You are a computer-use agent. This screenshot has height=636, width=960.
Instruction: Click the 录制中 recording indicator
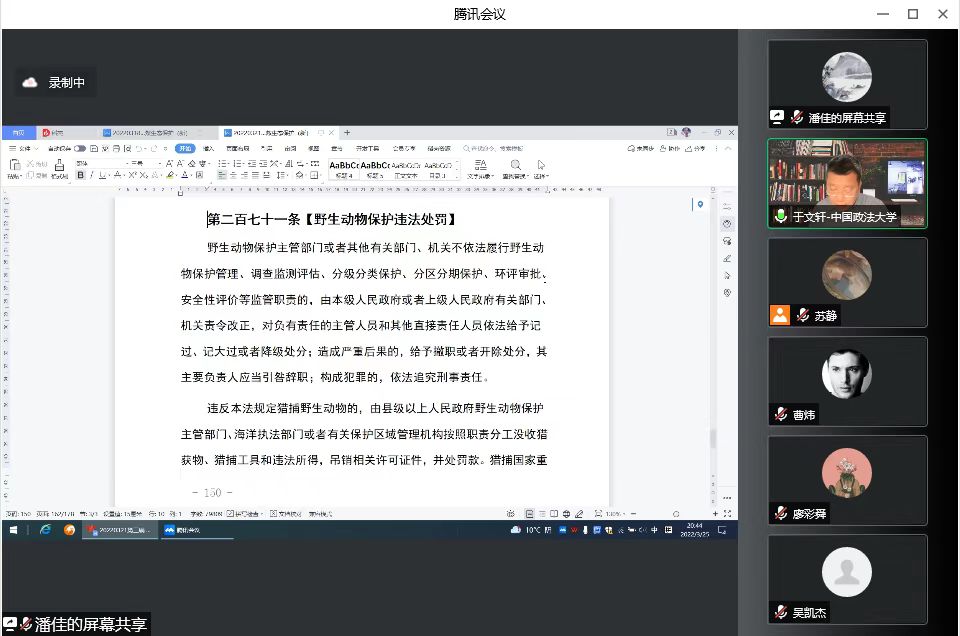[56, 83]
